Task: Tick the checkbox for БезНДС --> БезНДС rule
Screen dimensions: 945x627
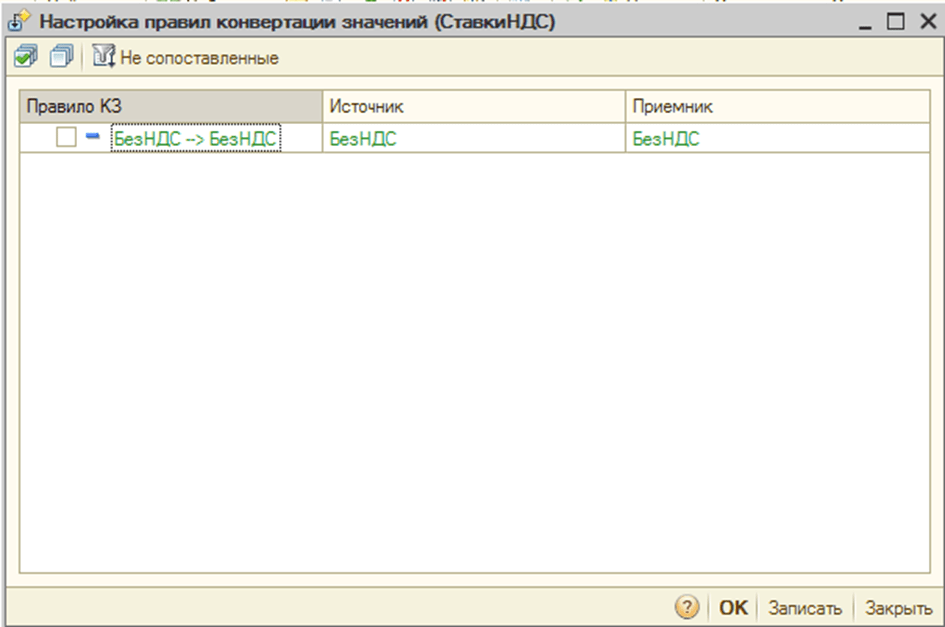Action: coord(66,139)
